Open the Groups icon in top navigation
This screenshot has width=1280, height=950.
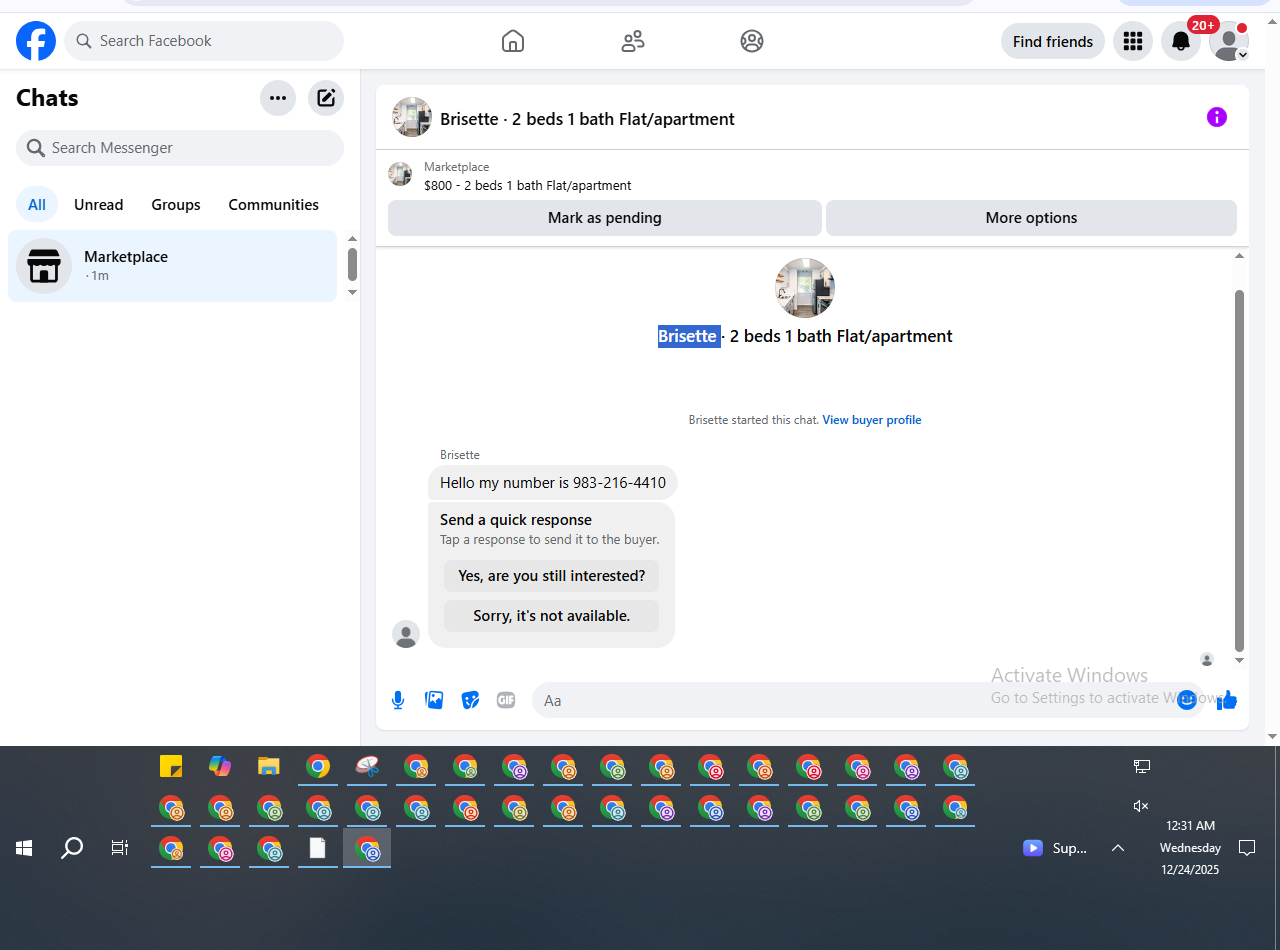coord(752,41)
